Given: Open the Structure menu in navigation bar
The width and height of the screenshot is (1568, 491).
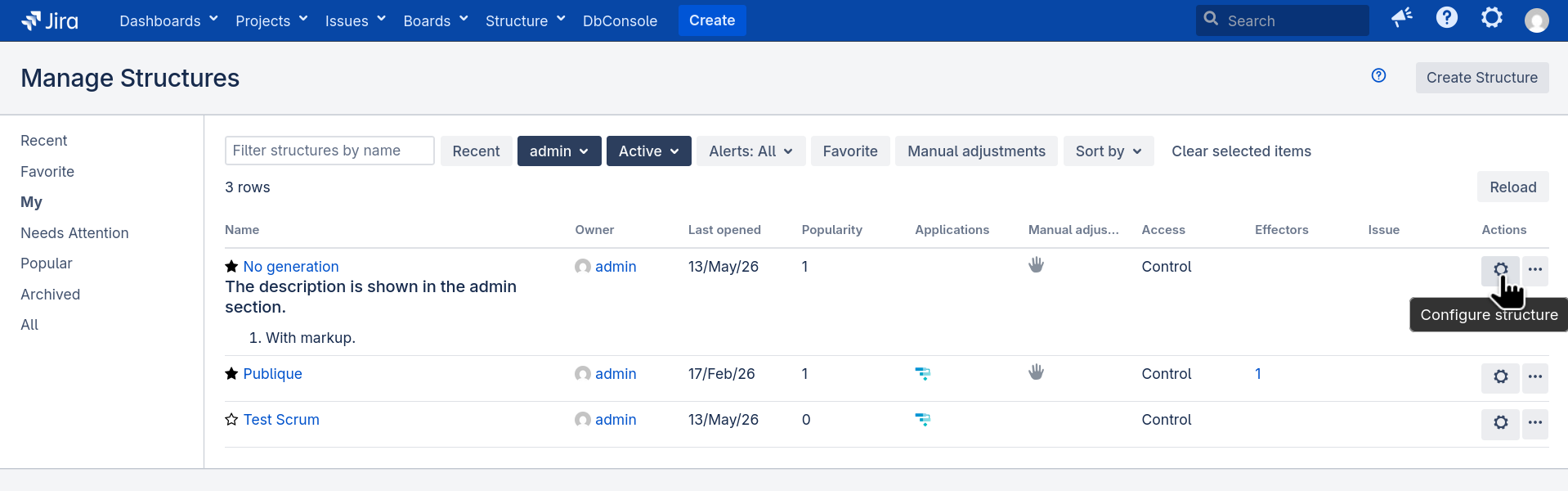Looking at the screenshot, I should coord(525,20).
